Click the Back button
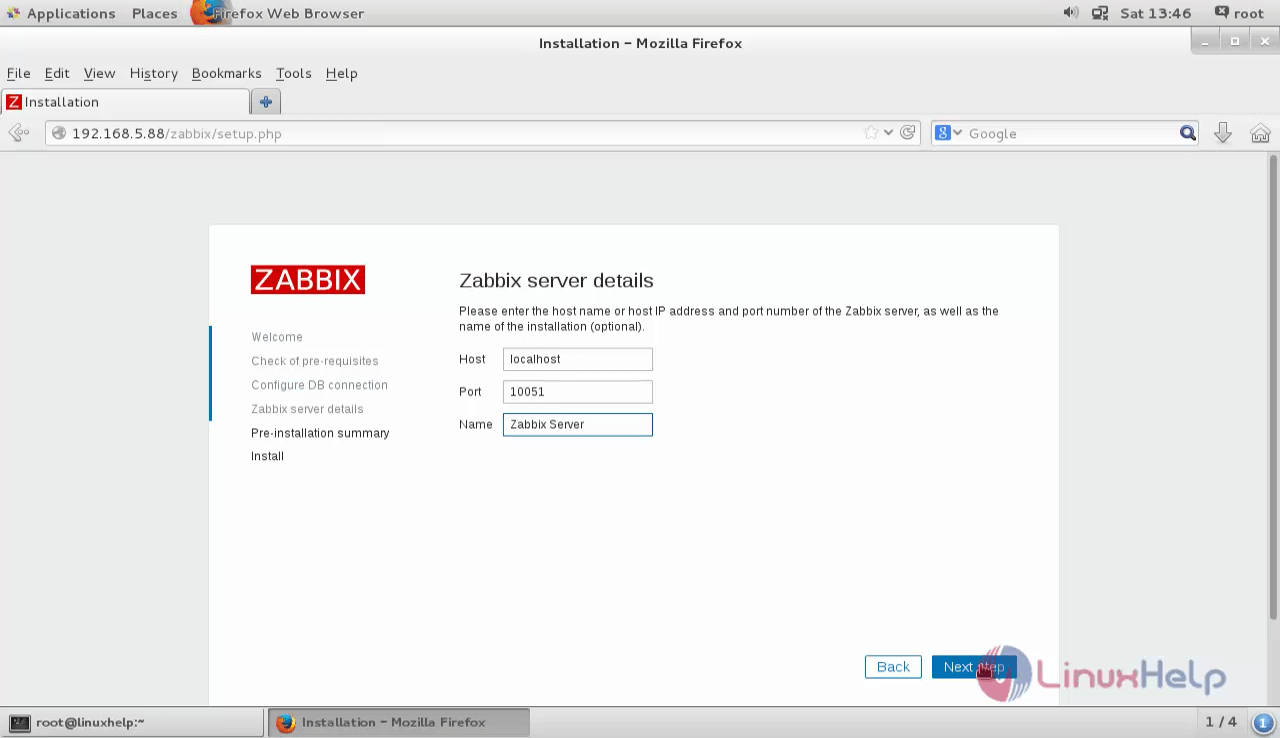 point(893,667)
